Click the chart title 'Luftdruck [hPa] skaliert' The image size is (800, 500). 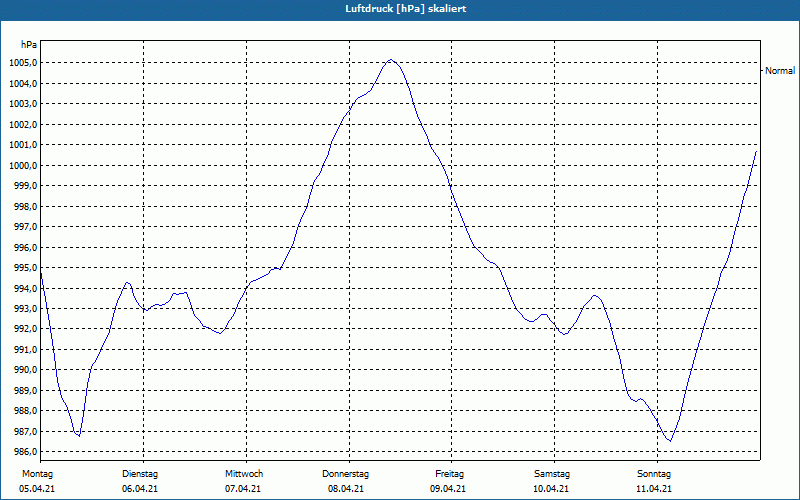pyautogui.click(x=406, y=9)
